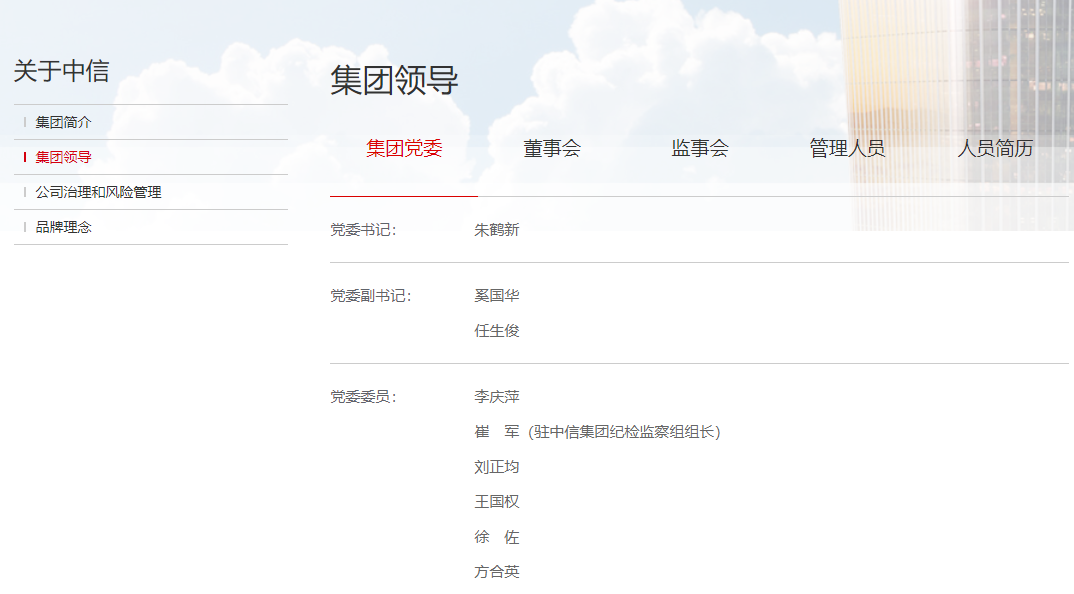
Task: Switch to the 人员简历 tab
Action: tap(995, 148)
